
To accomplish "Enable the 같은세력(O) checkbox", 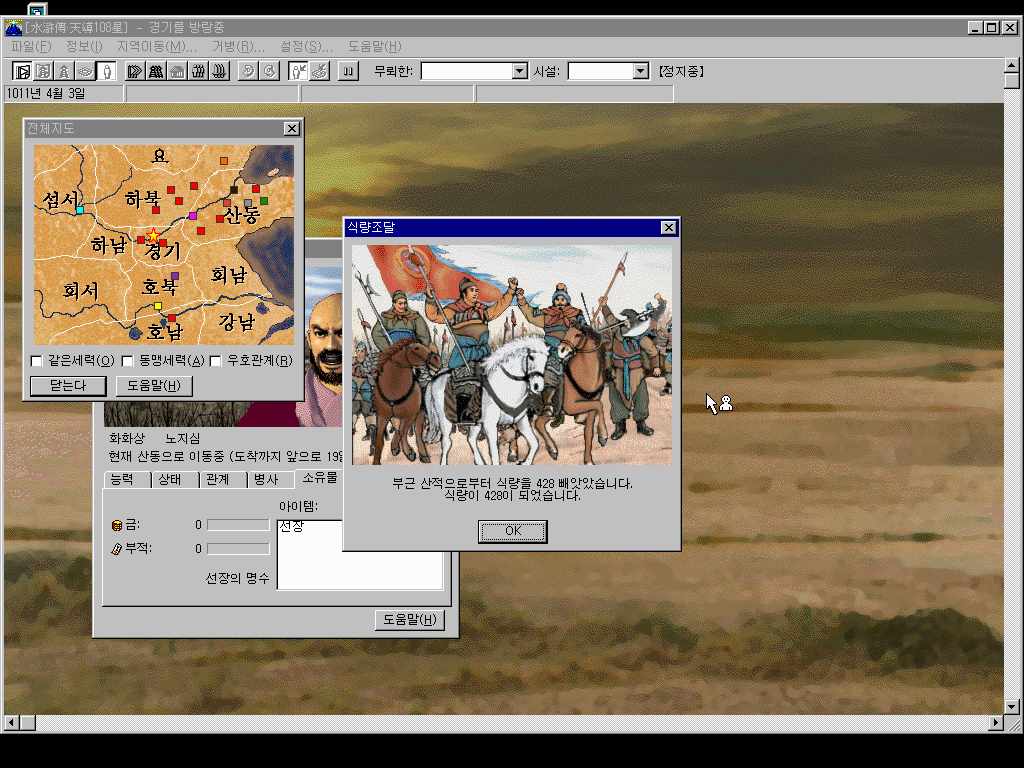I will [x=37, y=361].
